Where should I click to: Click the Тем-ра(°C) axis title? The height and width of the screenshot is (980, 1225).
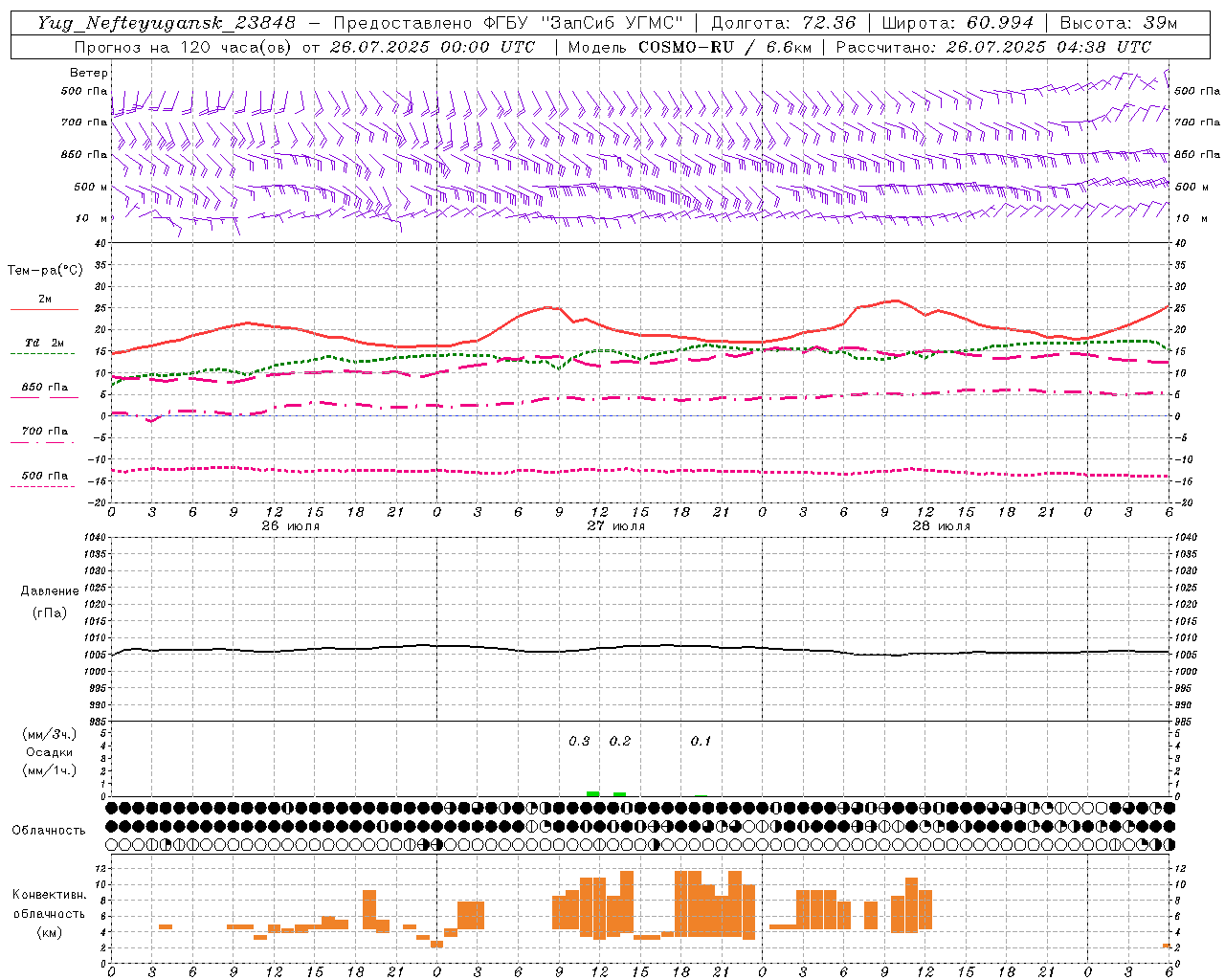(x=45, y=271)
